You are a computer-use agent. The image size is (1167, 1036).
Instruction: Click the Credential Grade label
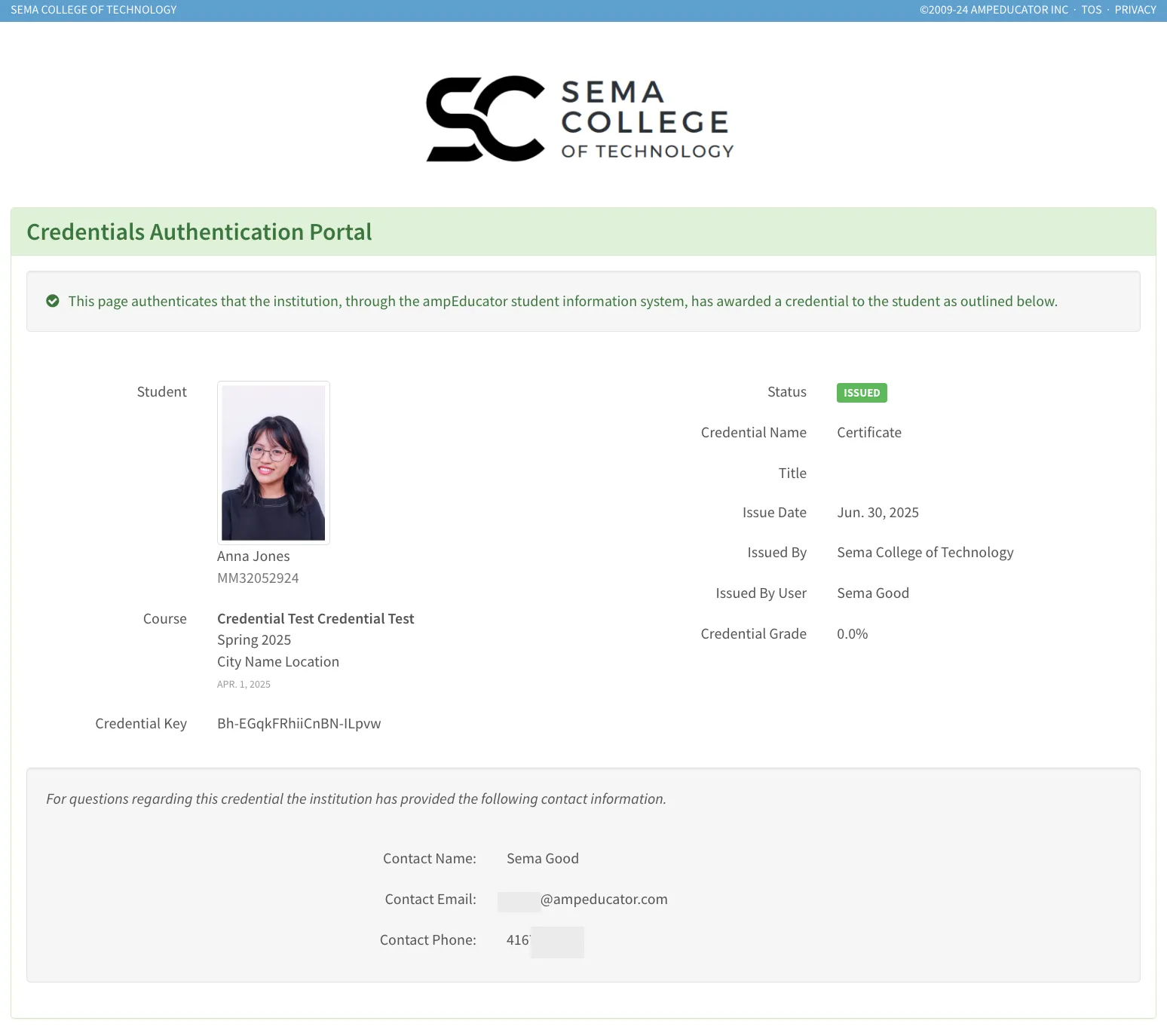(753, 634)
